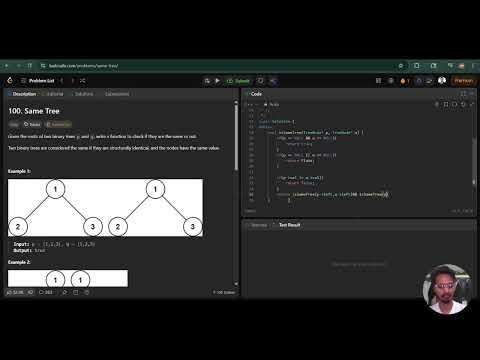
Task: Click the bookmark icon in editor toolbar
Action: pos(446,104)
